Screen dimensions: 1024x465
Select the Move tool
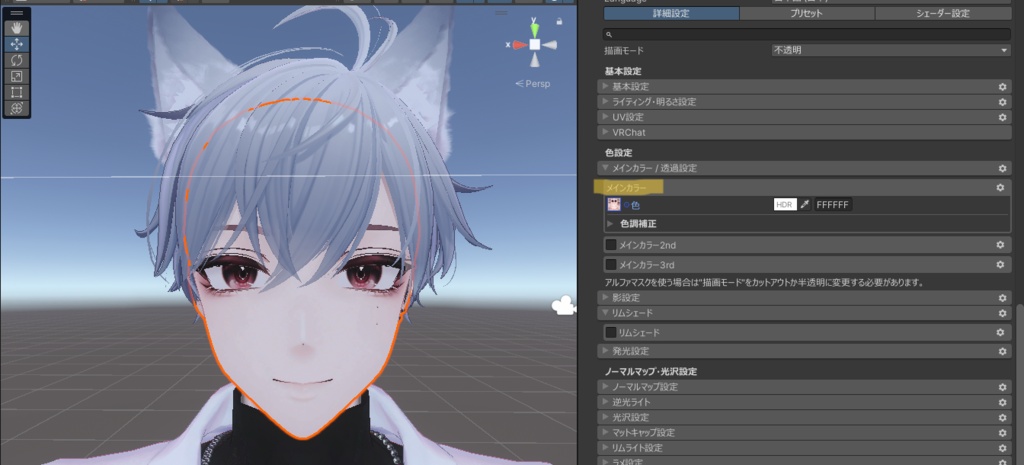coord(16,44)
